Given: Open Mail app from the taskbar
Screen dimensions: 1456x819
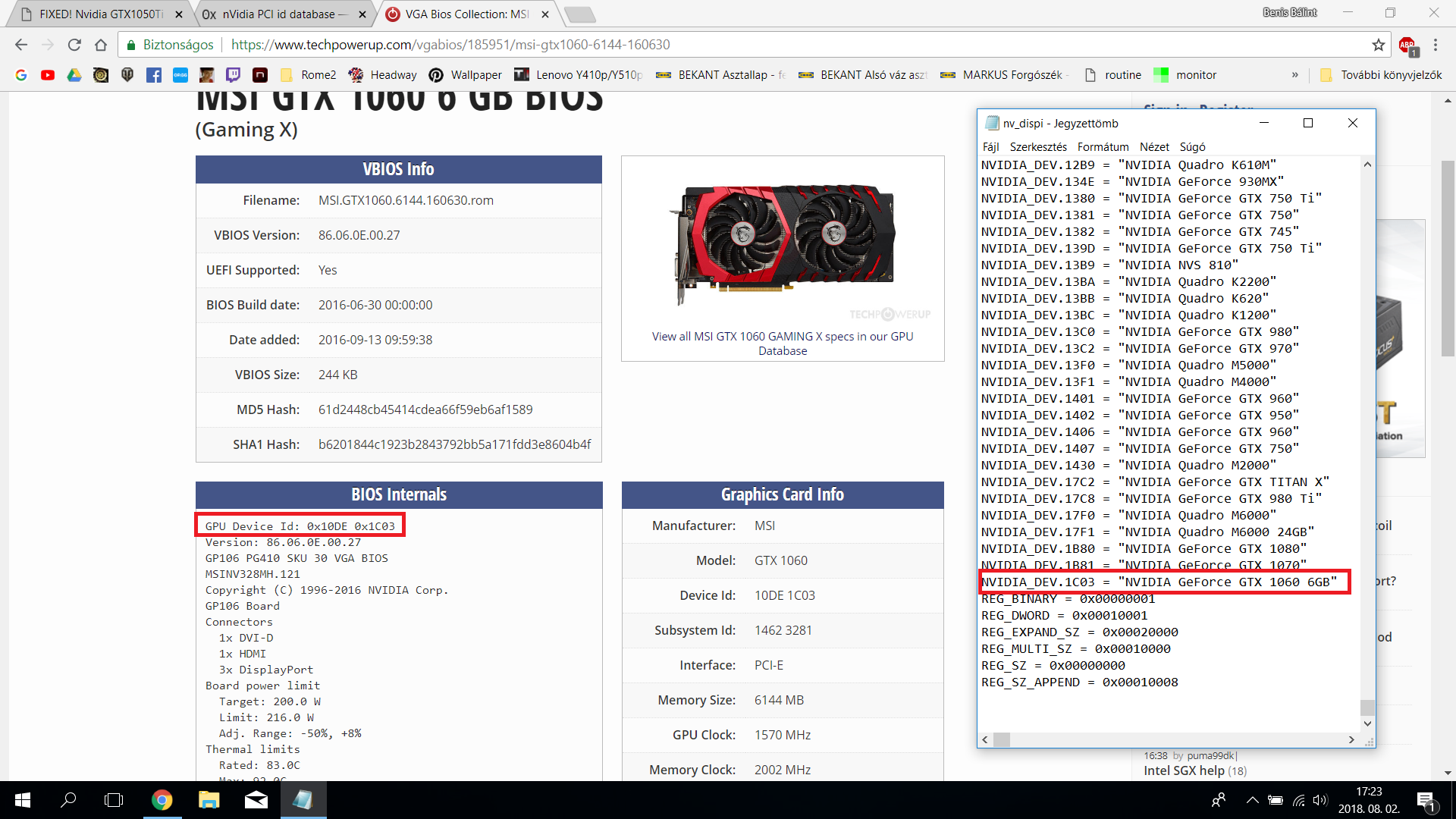Looking at the screenshot, I should coord(256,800).
